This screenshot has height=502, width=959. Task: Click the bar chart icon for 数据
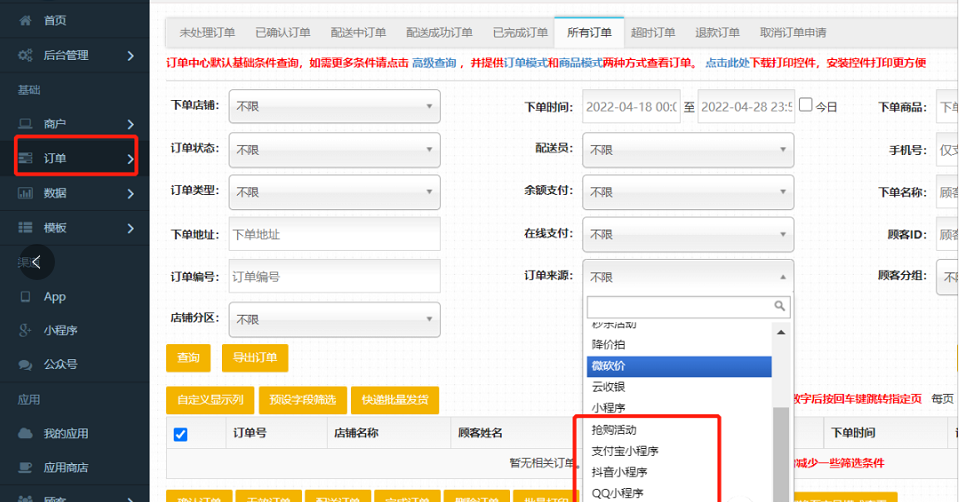(x=25, y=193)
